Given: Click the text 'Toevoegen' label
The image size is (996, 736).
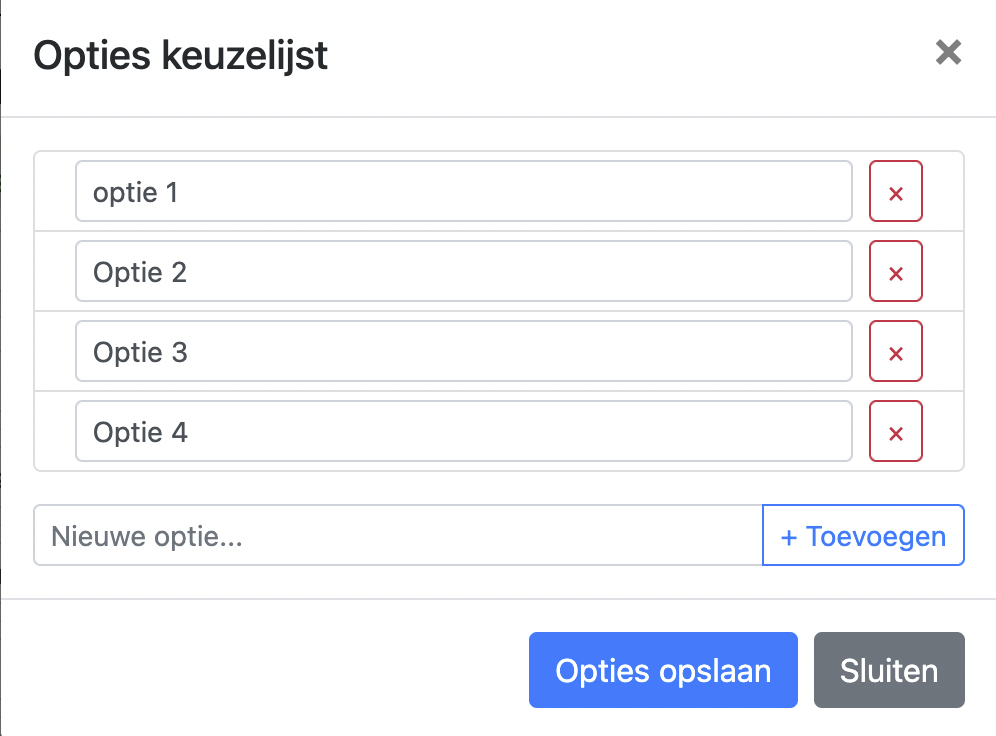Looking at the screenshot, I should [876, 537].
